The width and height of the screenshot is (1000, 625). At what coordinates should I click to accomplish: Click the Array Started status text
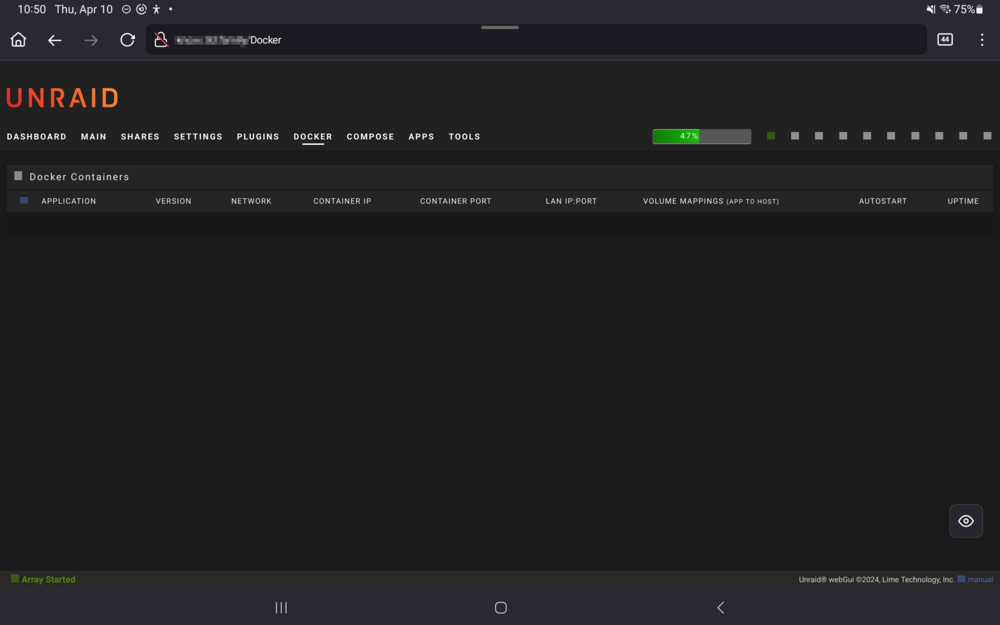[48, 579]
